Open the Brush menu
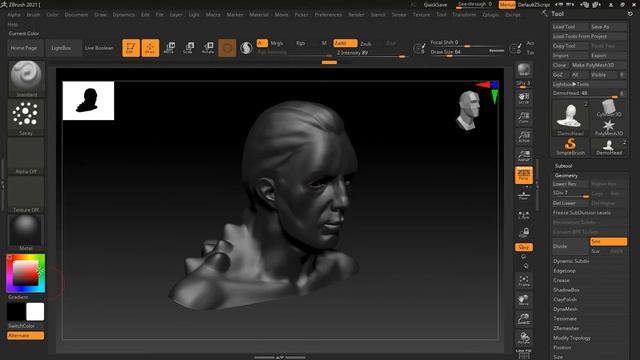This screenshot has width=640, height=360. 33,15
